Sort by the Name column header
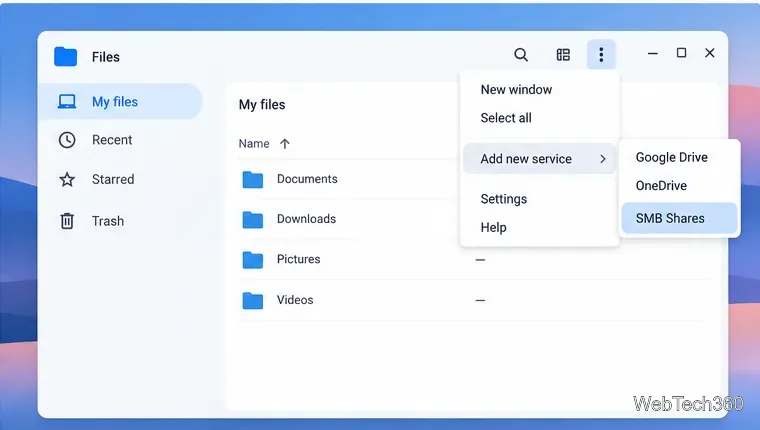This screenshot has height=430, width=760. (254, 143)
